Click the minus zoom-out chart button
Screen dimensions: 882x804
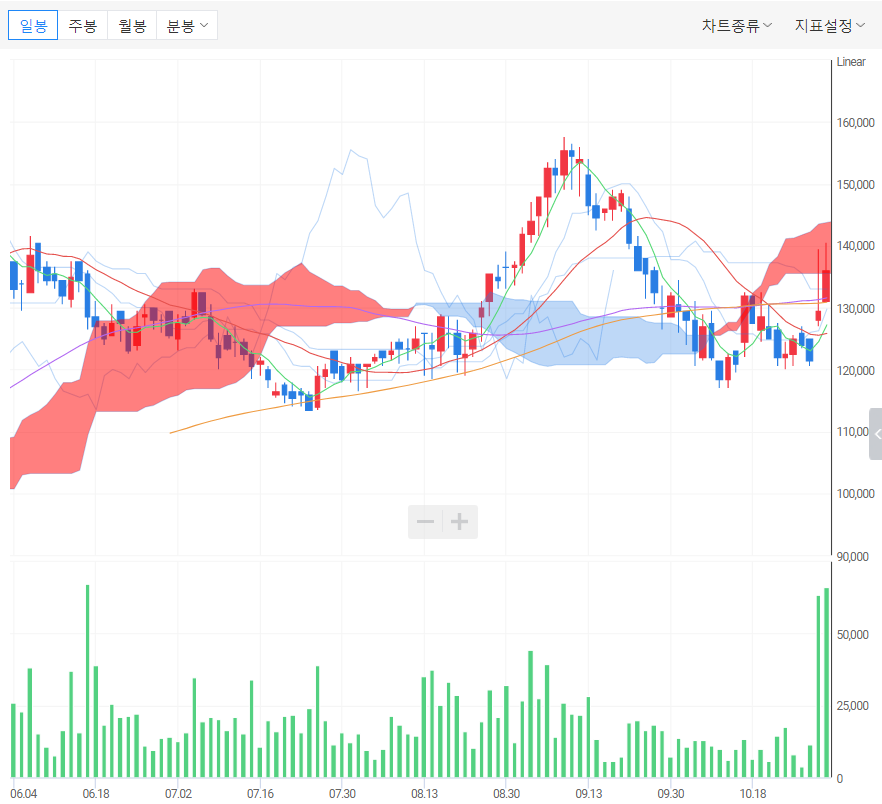pyautogui.click(x=425, y=522)
